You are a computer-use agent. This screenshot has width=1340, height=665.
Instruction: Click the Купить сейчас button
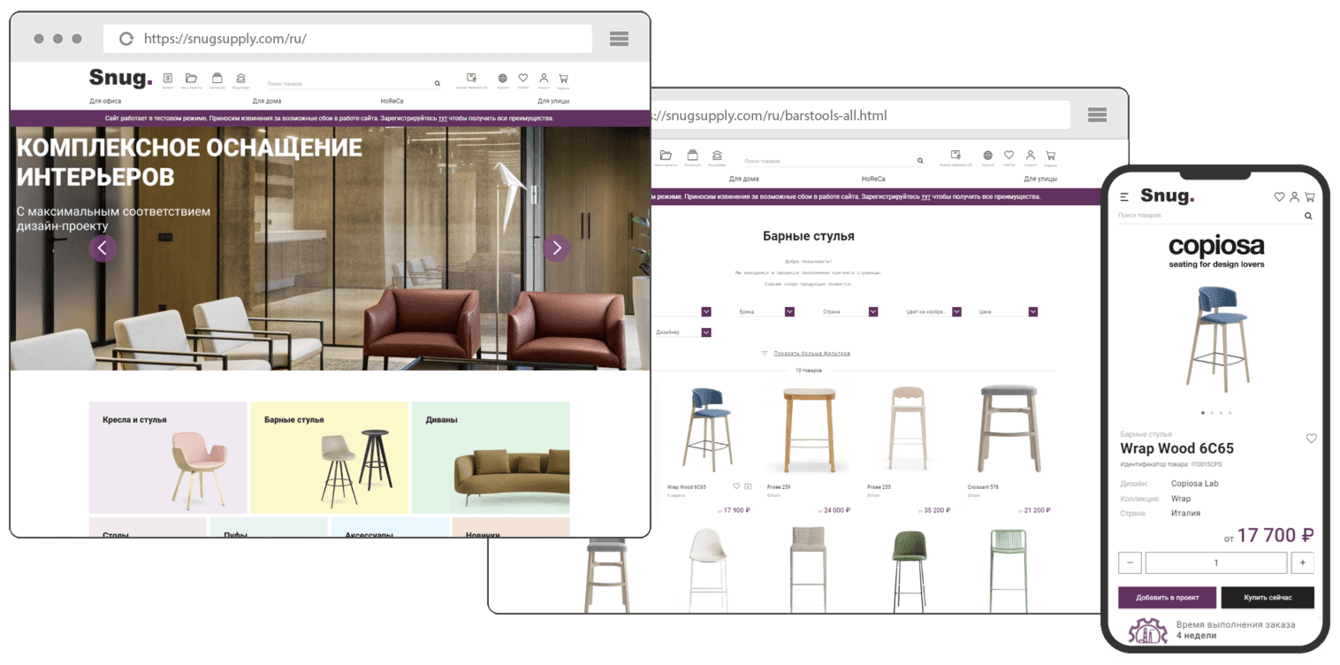click(1268, 597)
